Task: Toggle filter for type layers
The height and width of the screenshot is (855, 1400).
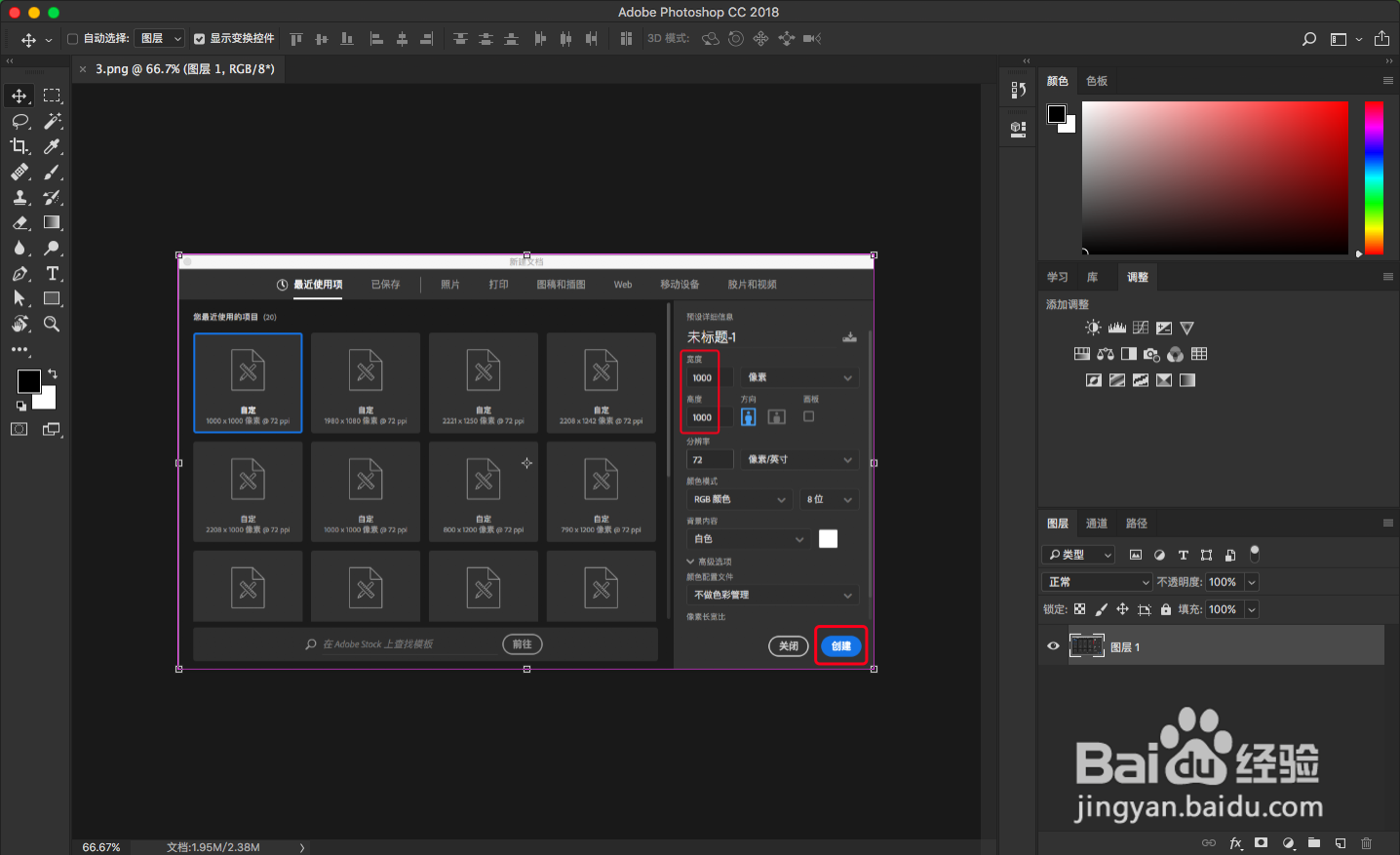Action: coord(1183,555)
